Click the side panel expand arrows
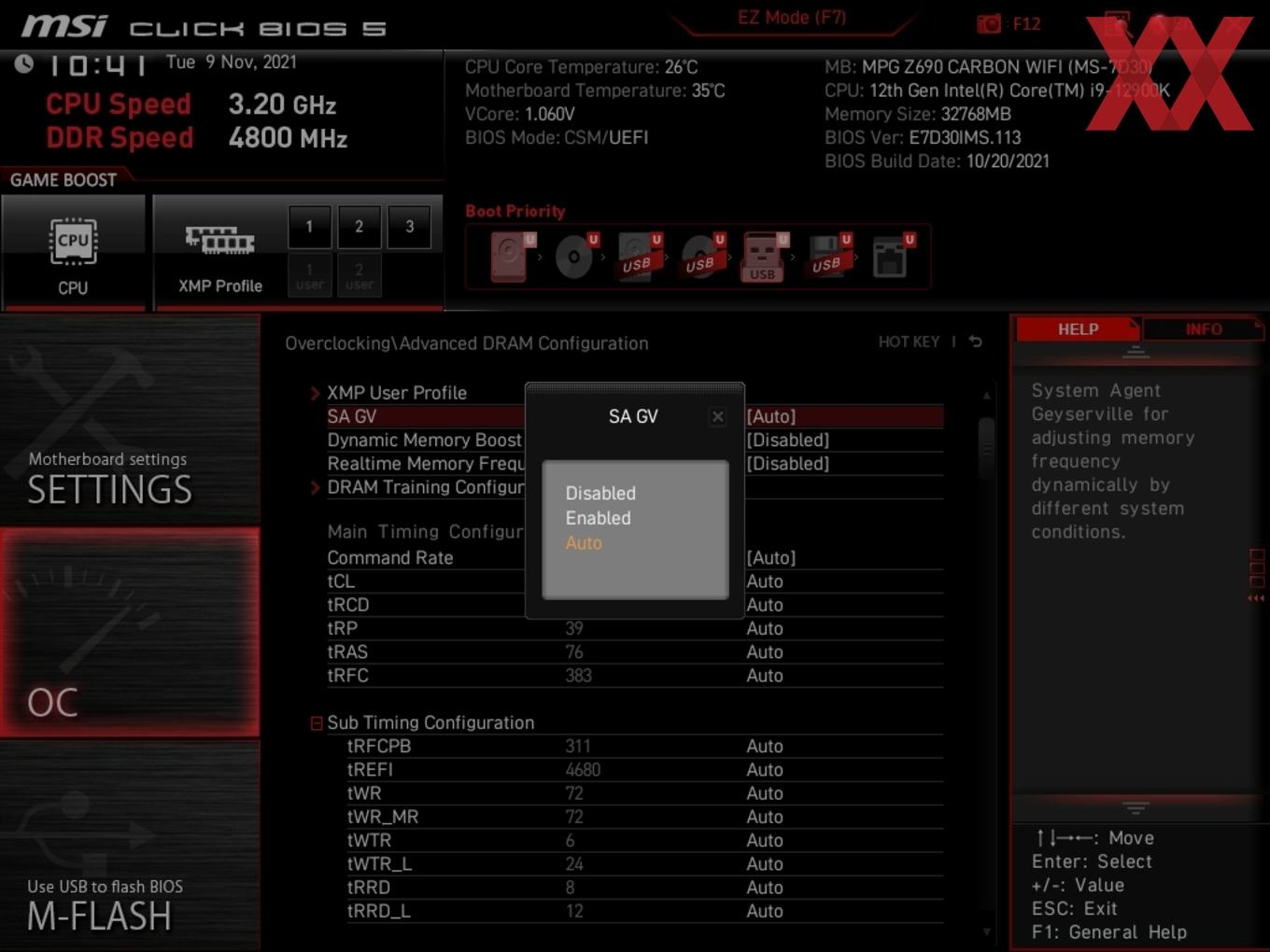The height and width of the screenshot is (952, 1270). coord(1256,598)
